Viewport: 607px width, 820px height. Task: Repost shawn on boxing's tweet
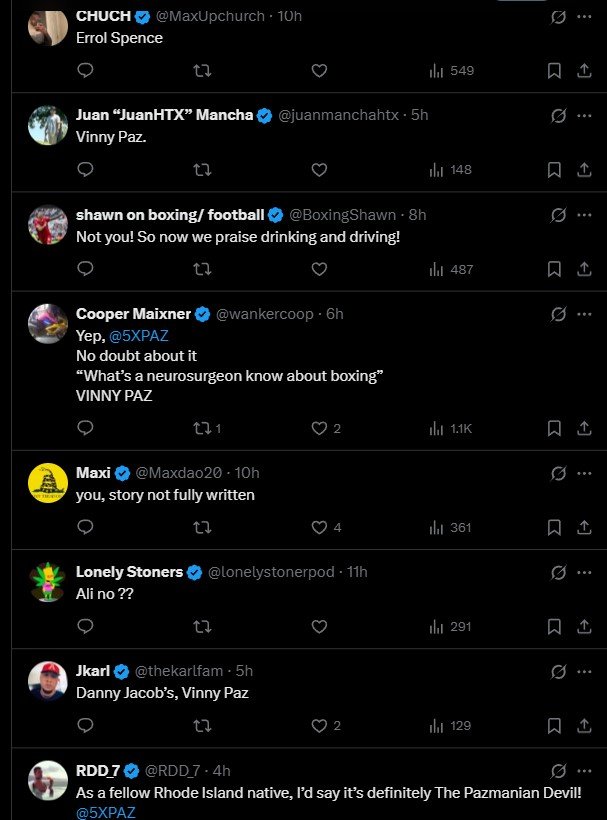pos(202,269)
